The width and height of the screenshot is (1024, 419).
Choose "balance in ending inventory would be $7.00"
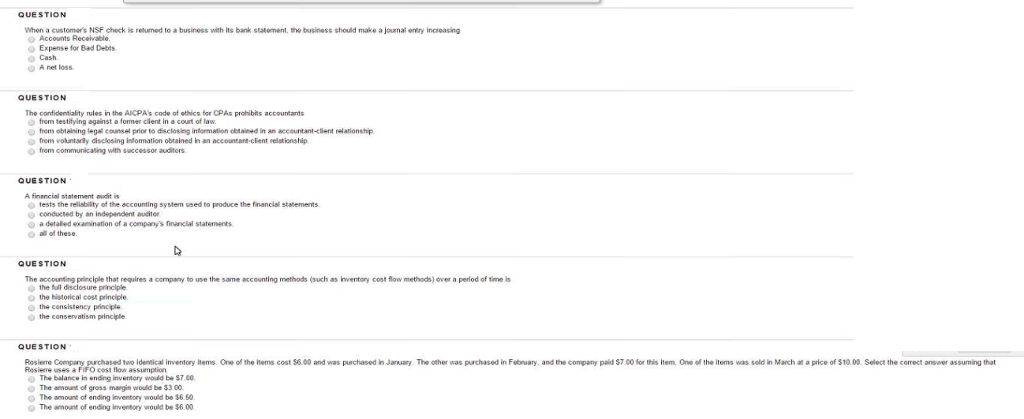[32, 379]
